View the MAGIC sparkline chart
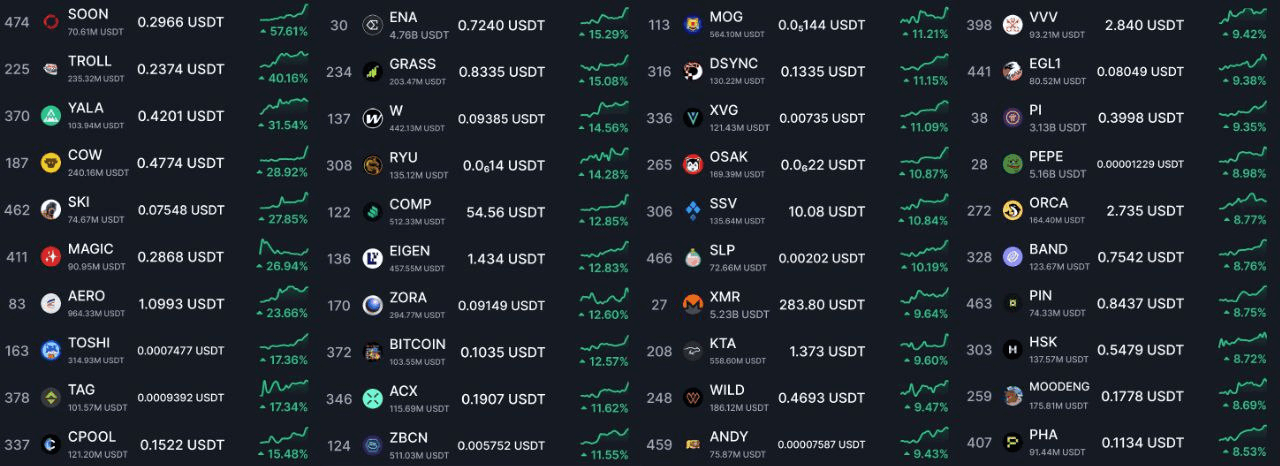This screenshot has height=466, width=1280. [284, 247]
